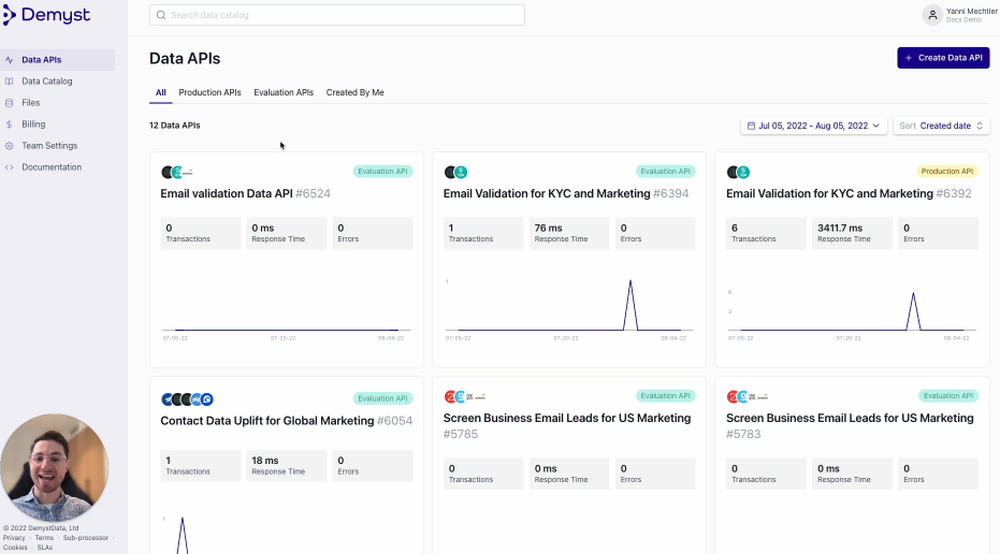Click the search magnifier icon

tap(162, 15)
